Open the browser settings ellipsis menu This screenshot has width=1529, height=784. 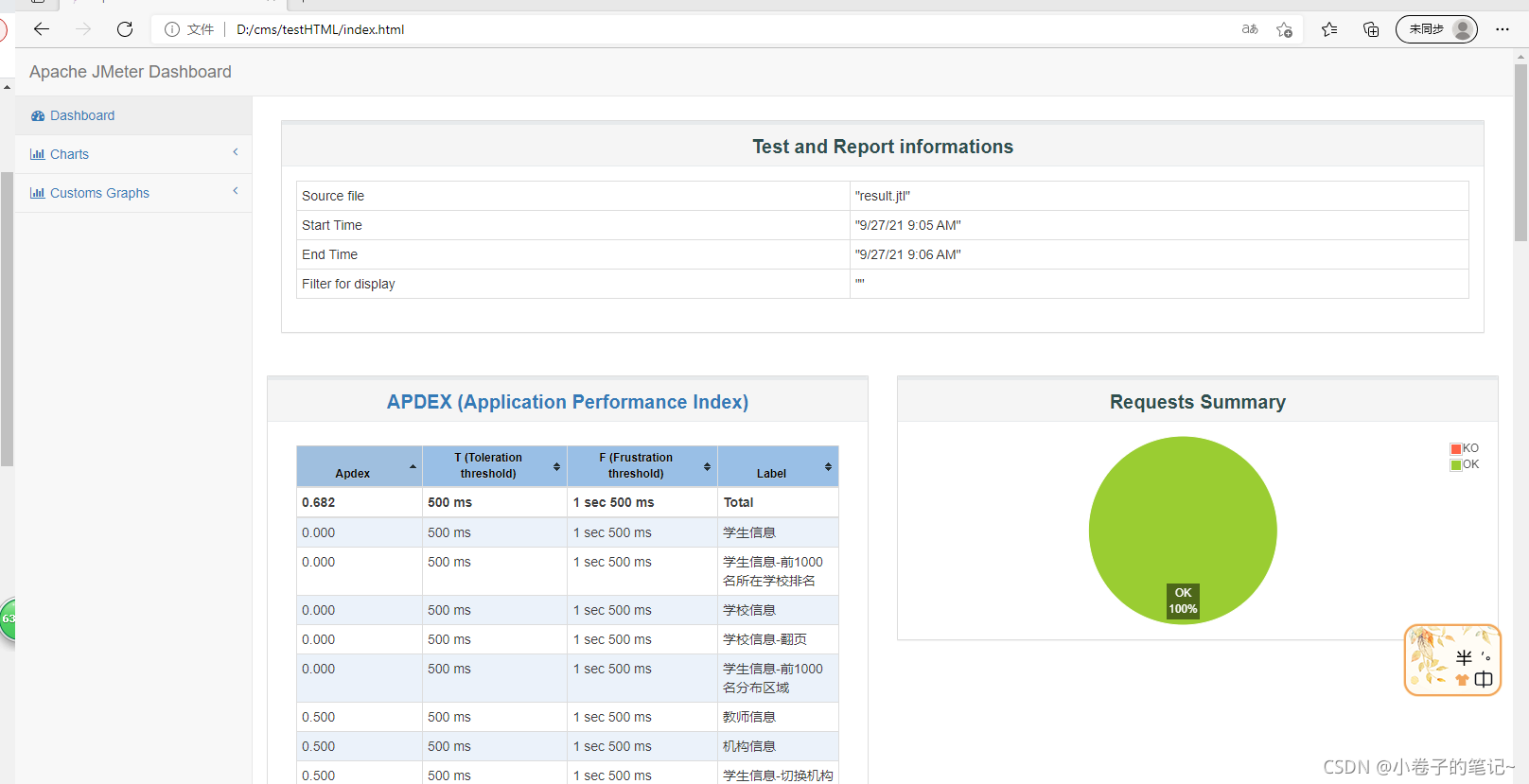pos(1503,29)
